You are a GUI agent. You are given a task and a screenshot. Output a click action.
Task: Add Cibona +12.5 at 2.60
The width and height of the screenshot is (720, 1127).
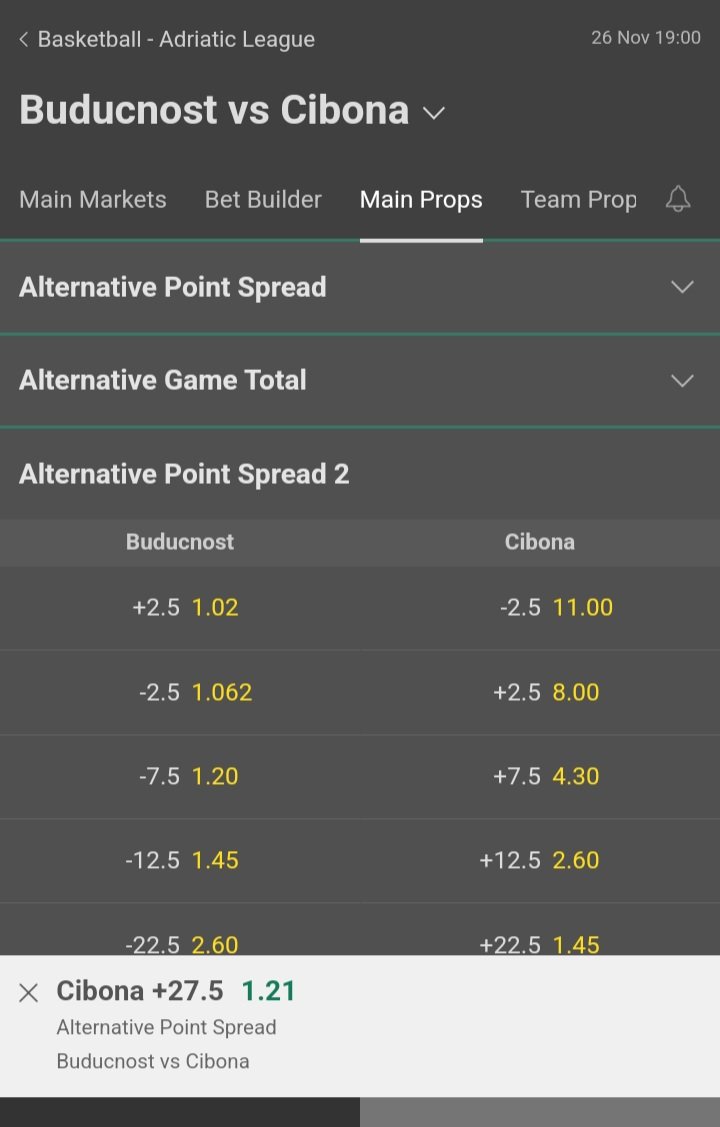540,861
